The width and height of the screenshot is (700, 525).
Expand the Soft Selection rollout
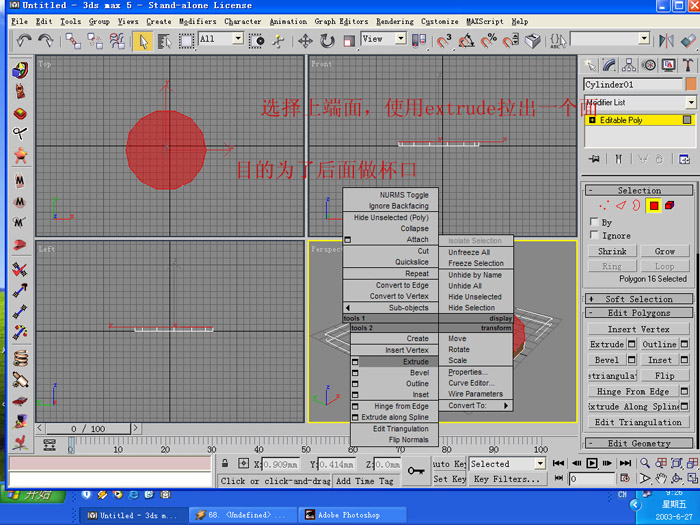coord(639,299)
